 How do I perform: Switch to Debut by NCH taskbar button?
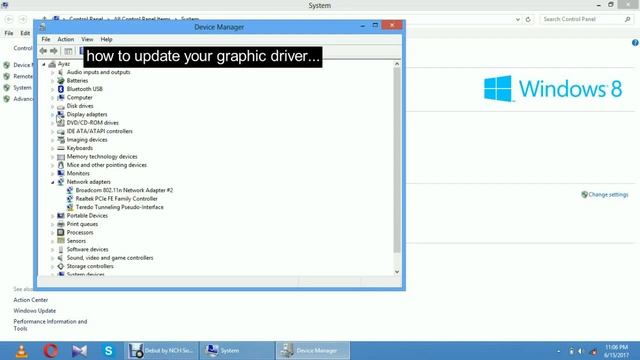[161, 351]
